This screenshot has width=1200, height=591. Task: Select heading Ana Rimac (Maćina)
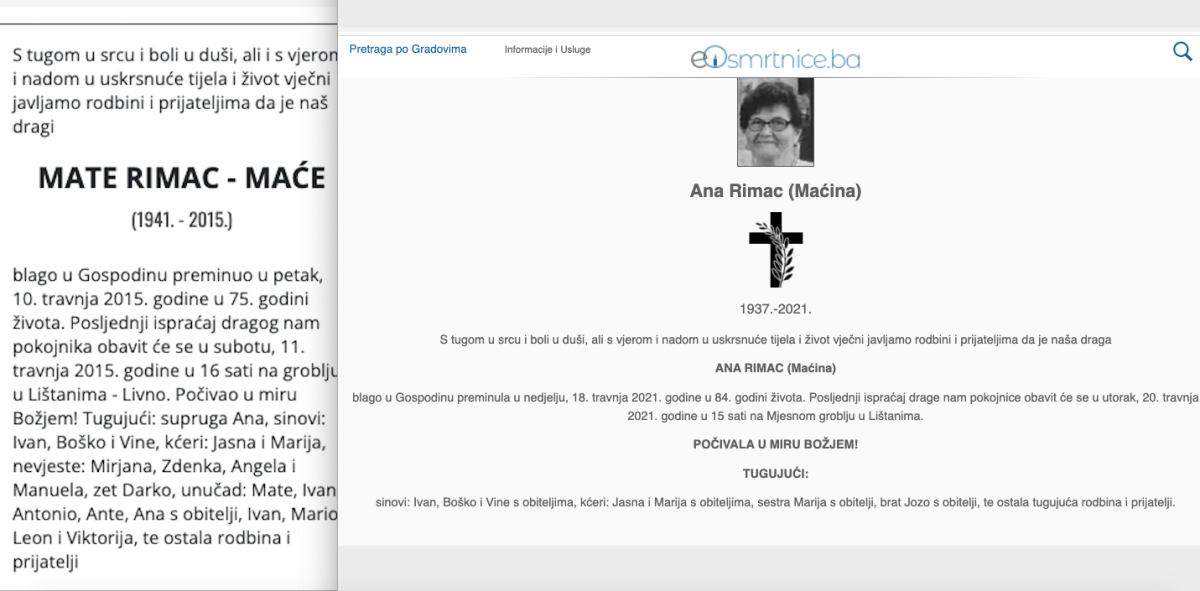point(775,190)
